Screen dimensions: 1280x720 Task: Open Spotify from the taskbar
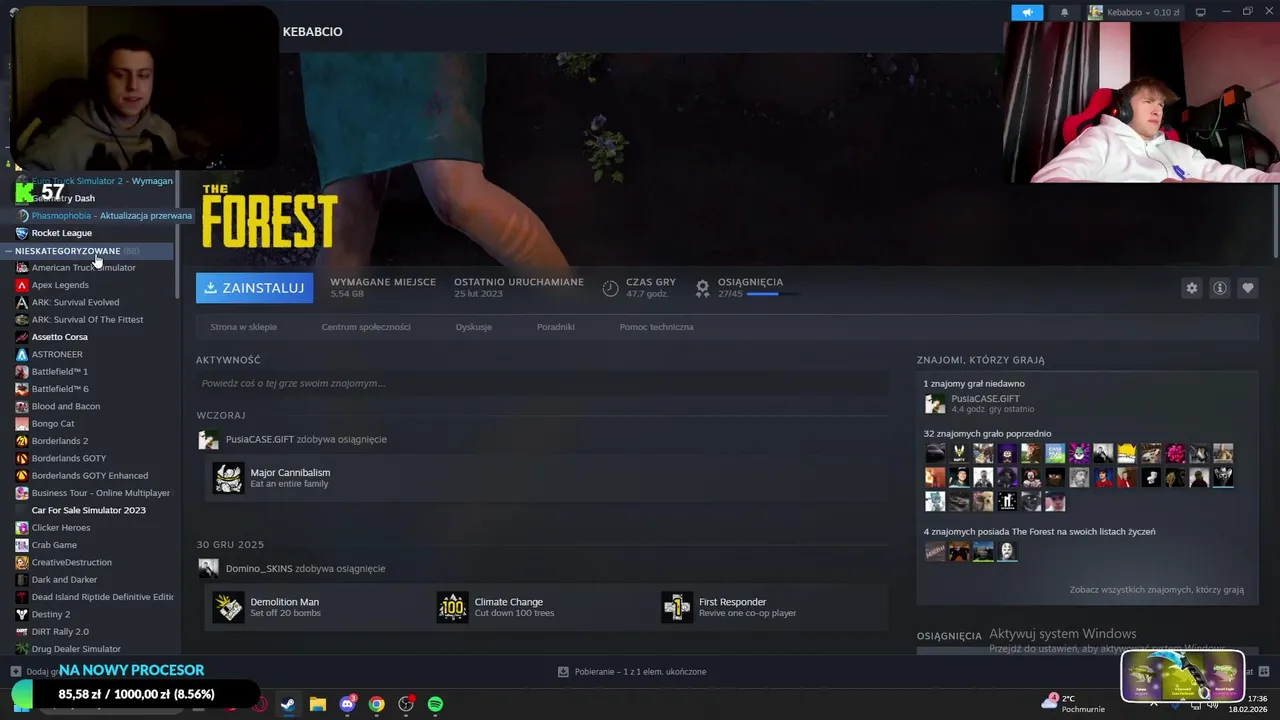[x=435, y=704]
